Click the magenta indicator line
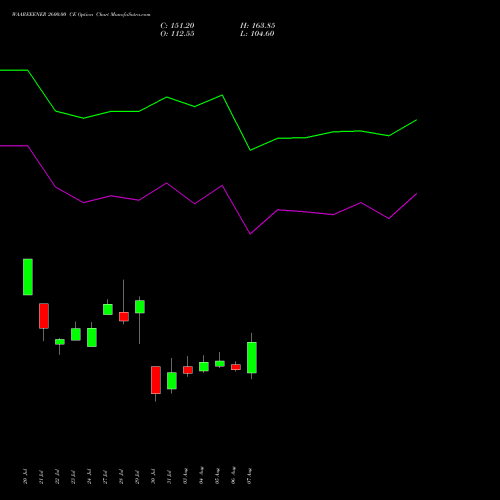The image size is (500, 500). pos(208,190)
